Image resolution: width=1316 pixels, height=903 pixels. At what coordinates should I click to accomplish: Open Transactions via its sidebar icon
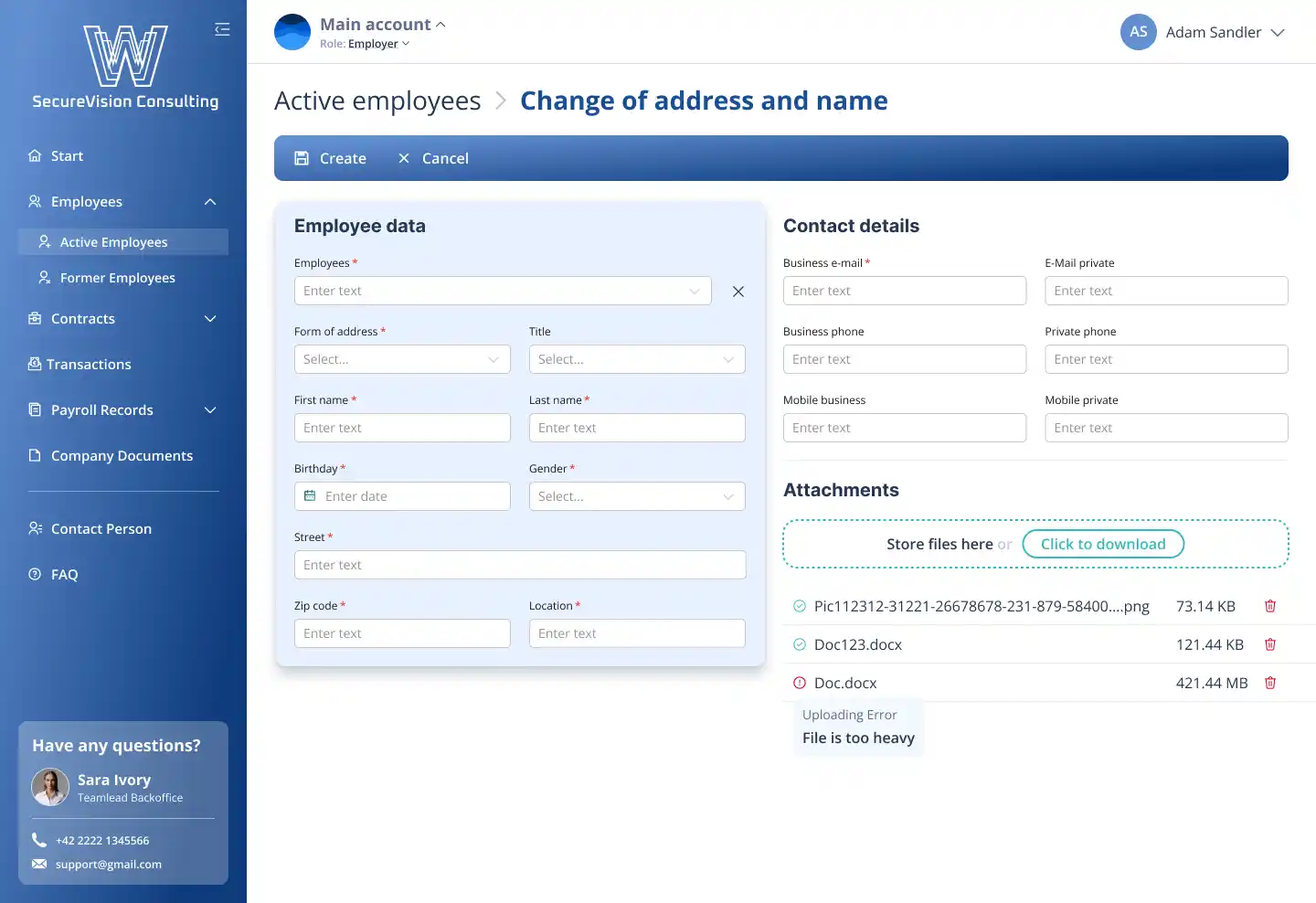tap(34, 364)
